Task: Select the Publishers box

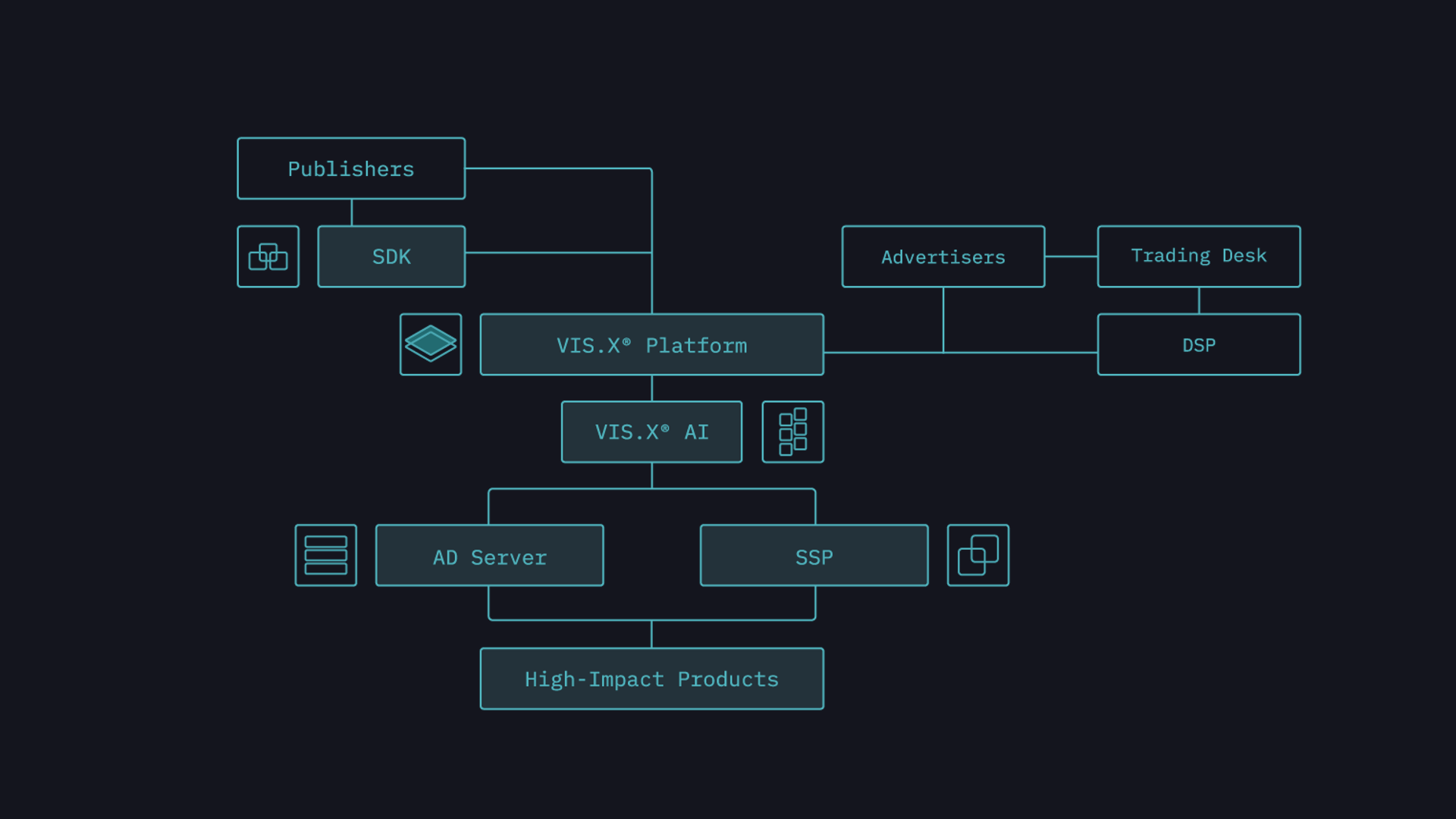Action: 351,168
